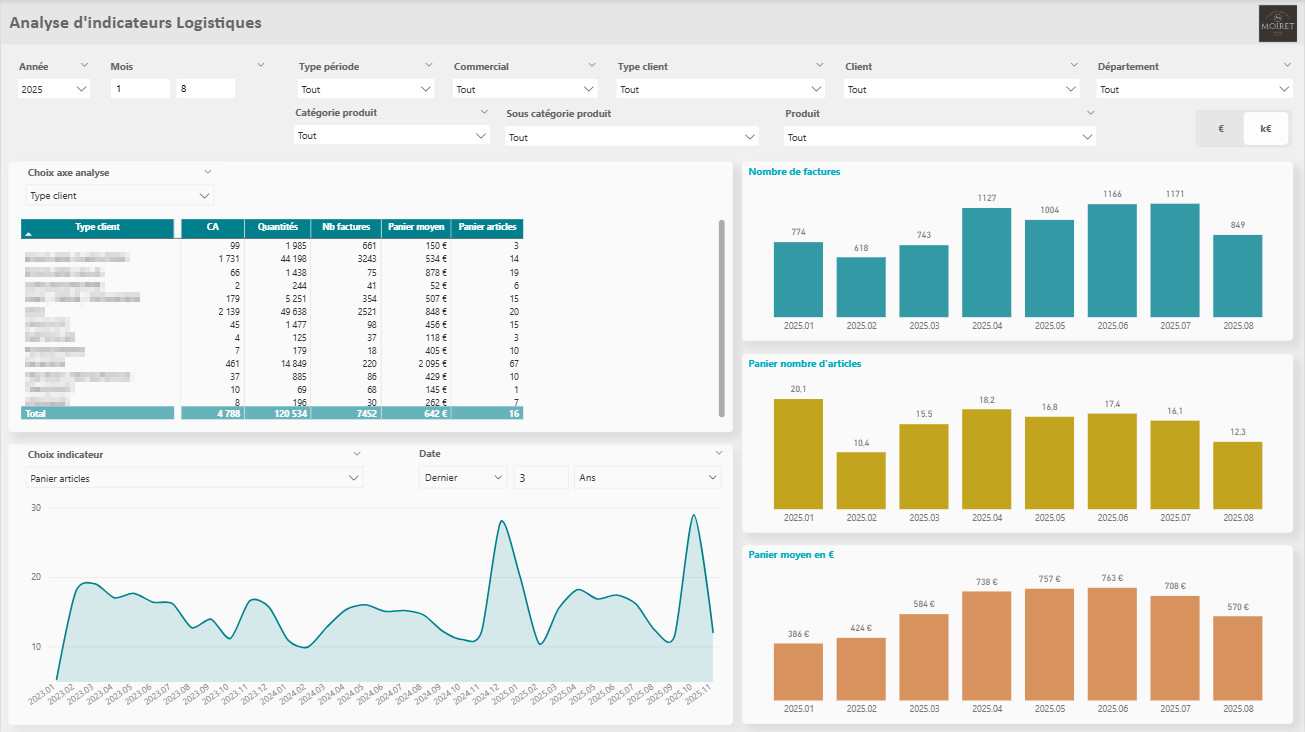Click the chevron icon beside Sous catégorie produit title

point(750,113)
